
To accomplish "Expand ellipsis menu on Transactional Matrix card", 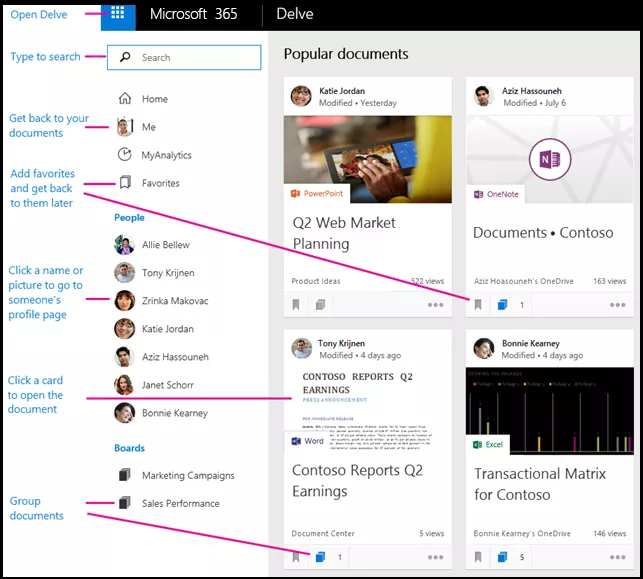I will click(x=617, y=557).
